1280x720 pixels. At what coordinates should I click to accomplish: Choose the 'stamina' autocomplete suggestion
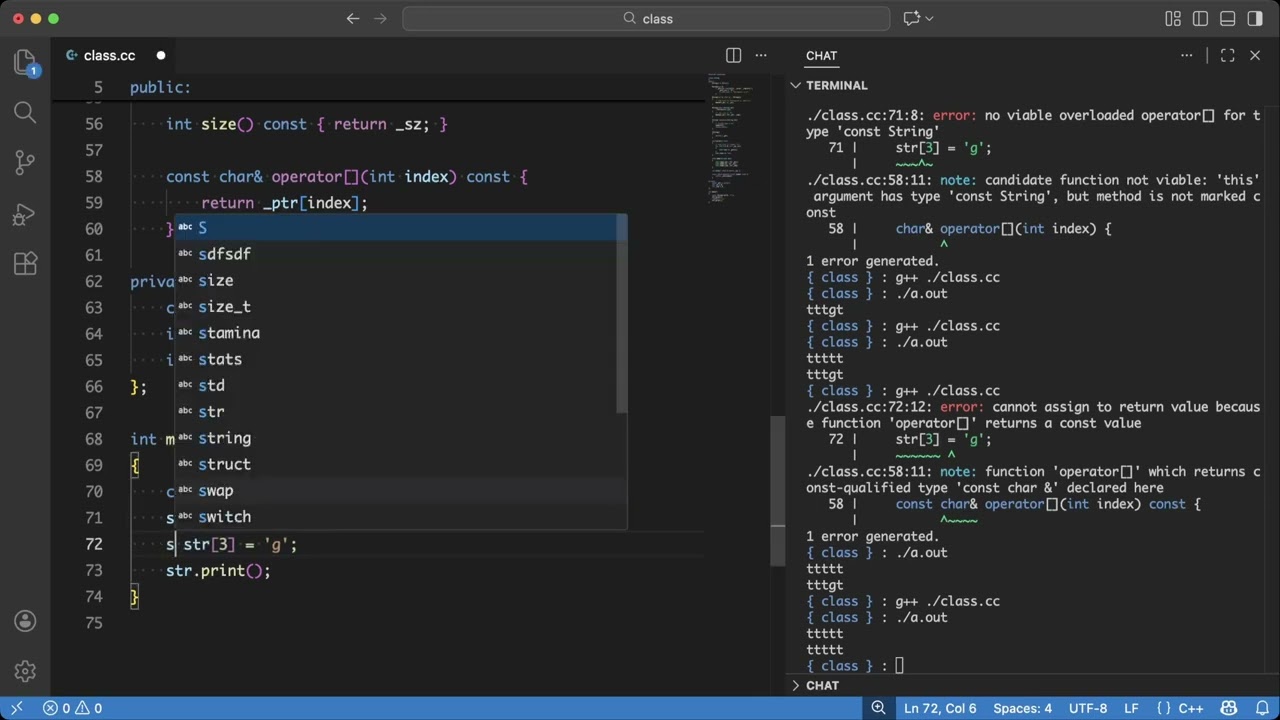pyautogui.click(x=401, y=333)
